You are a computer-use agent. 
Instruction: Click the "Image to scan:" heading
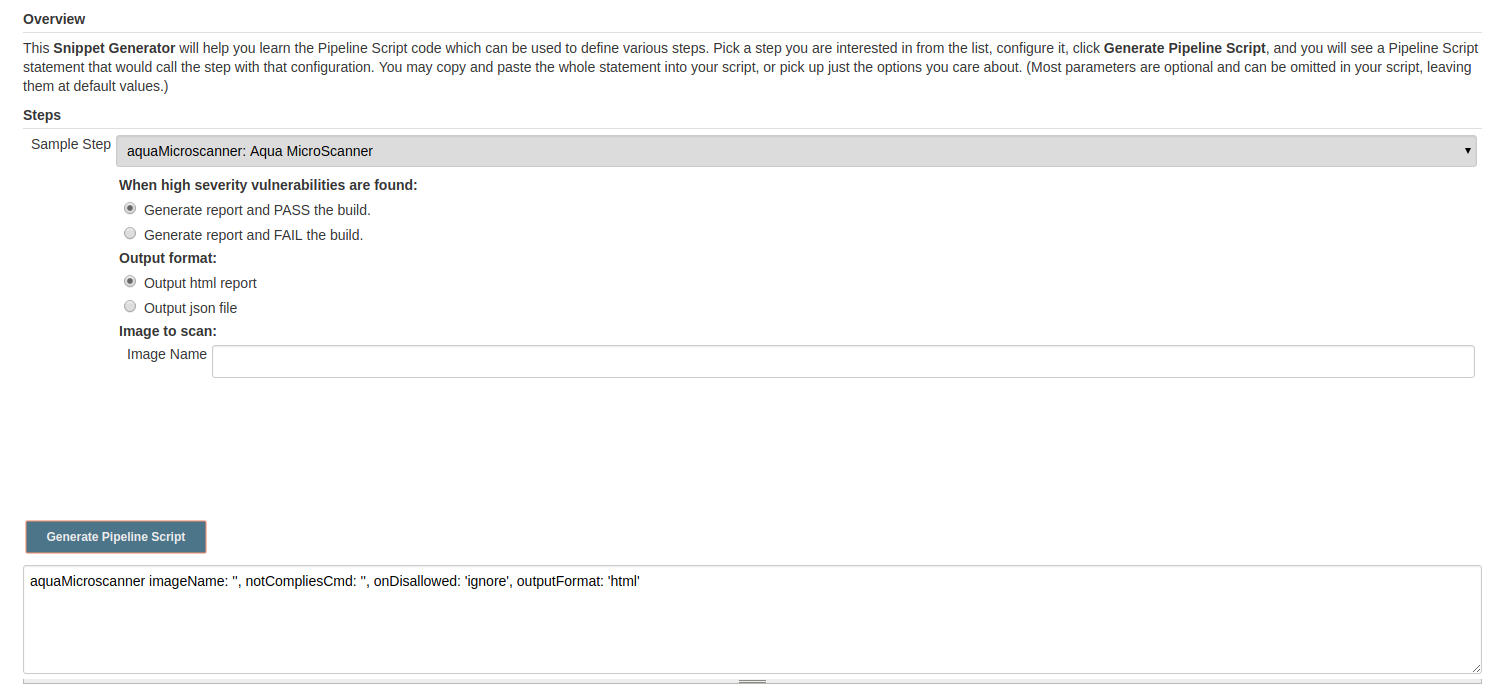pos(168,331)
